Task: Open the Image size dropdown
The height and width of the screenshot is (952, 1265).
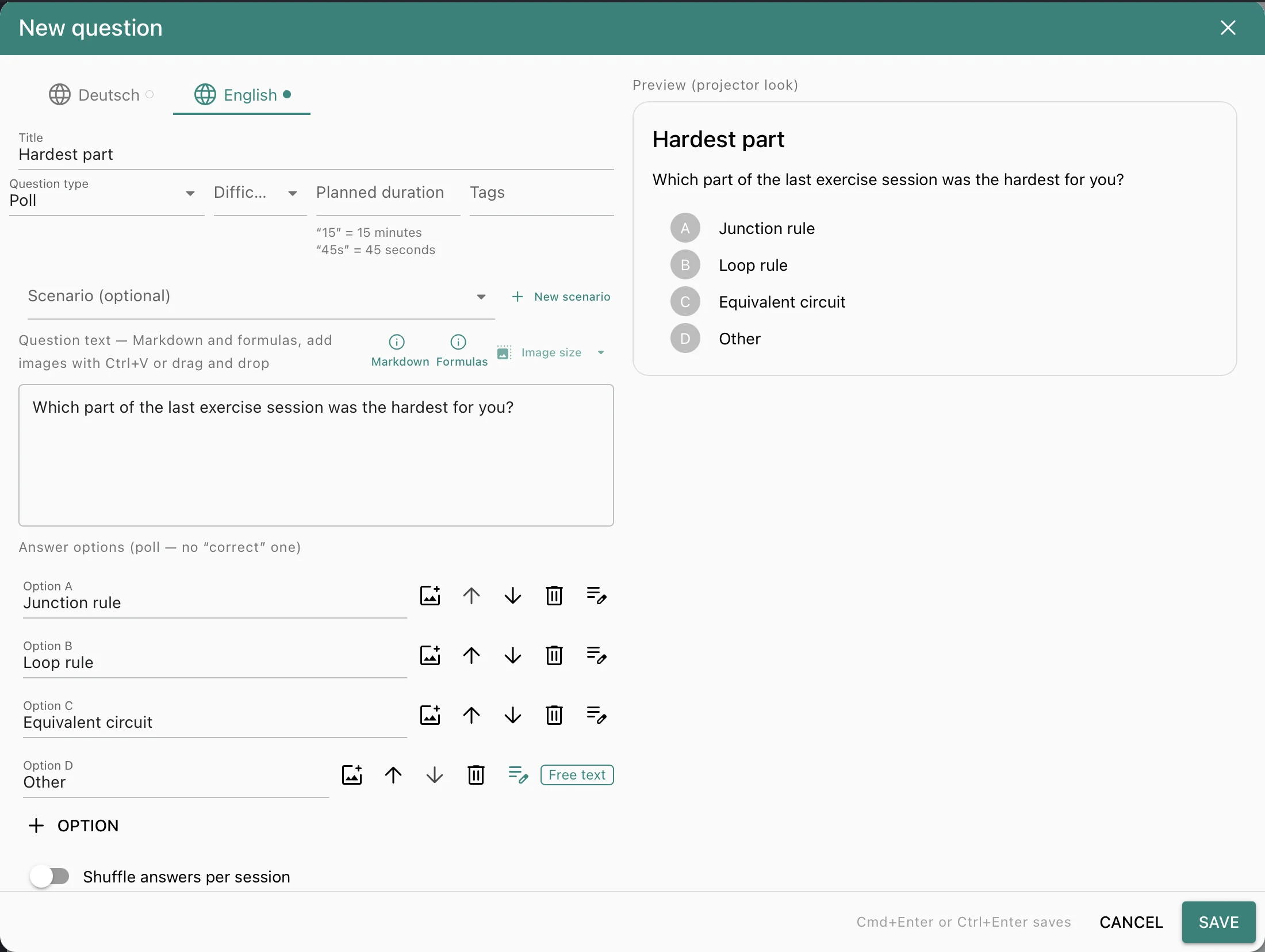Action: click(551, 352)
